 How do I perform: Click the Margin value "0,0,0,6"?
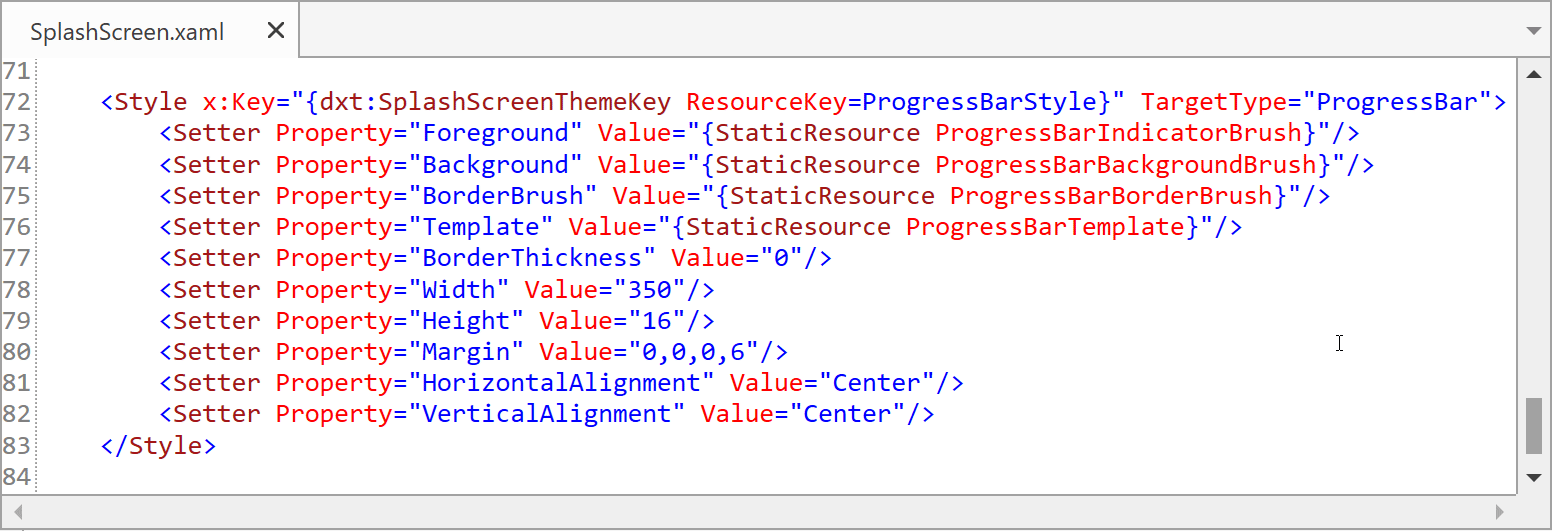point(692,352)
